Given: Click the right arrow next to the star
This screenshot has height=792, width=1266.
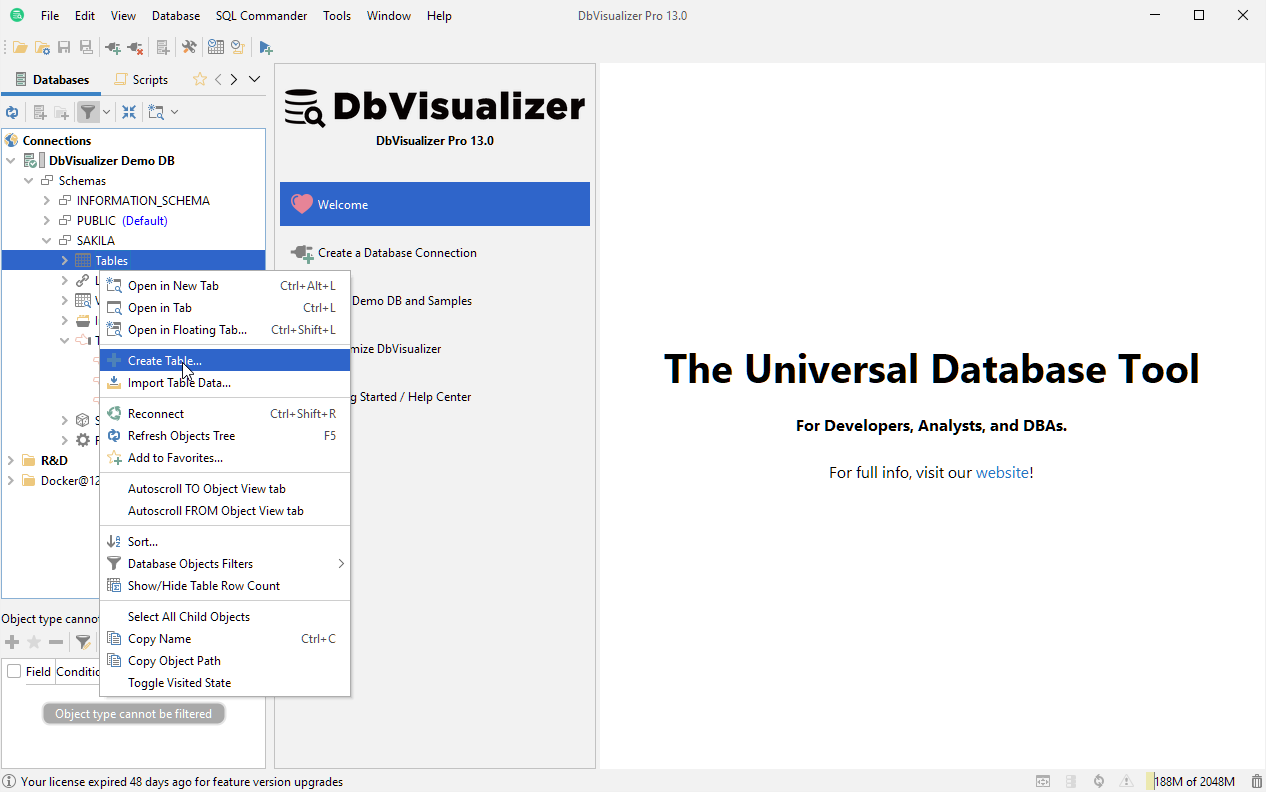Looking at the screenshot, I should click(x=234, y=79).
